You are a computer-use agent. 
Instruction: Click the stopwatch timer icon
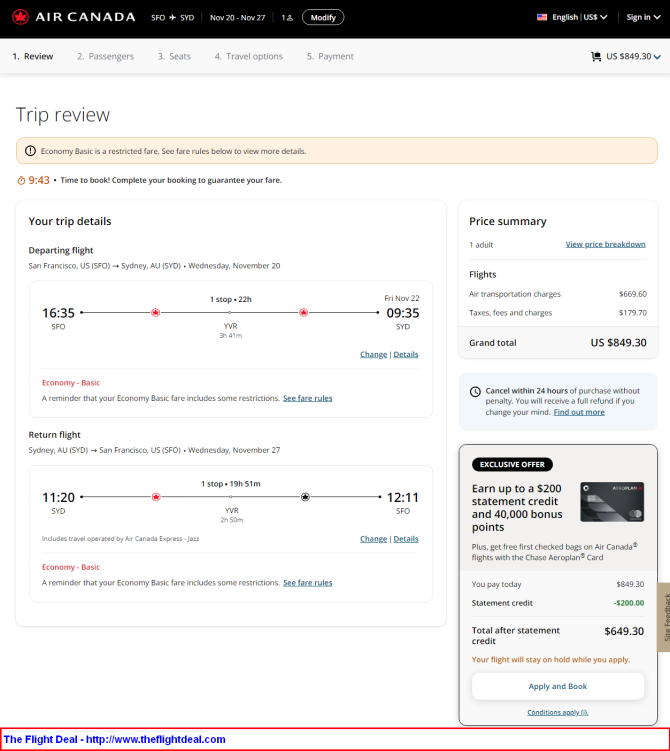click(21, 181)
